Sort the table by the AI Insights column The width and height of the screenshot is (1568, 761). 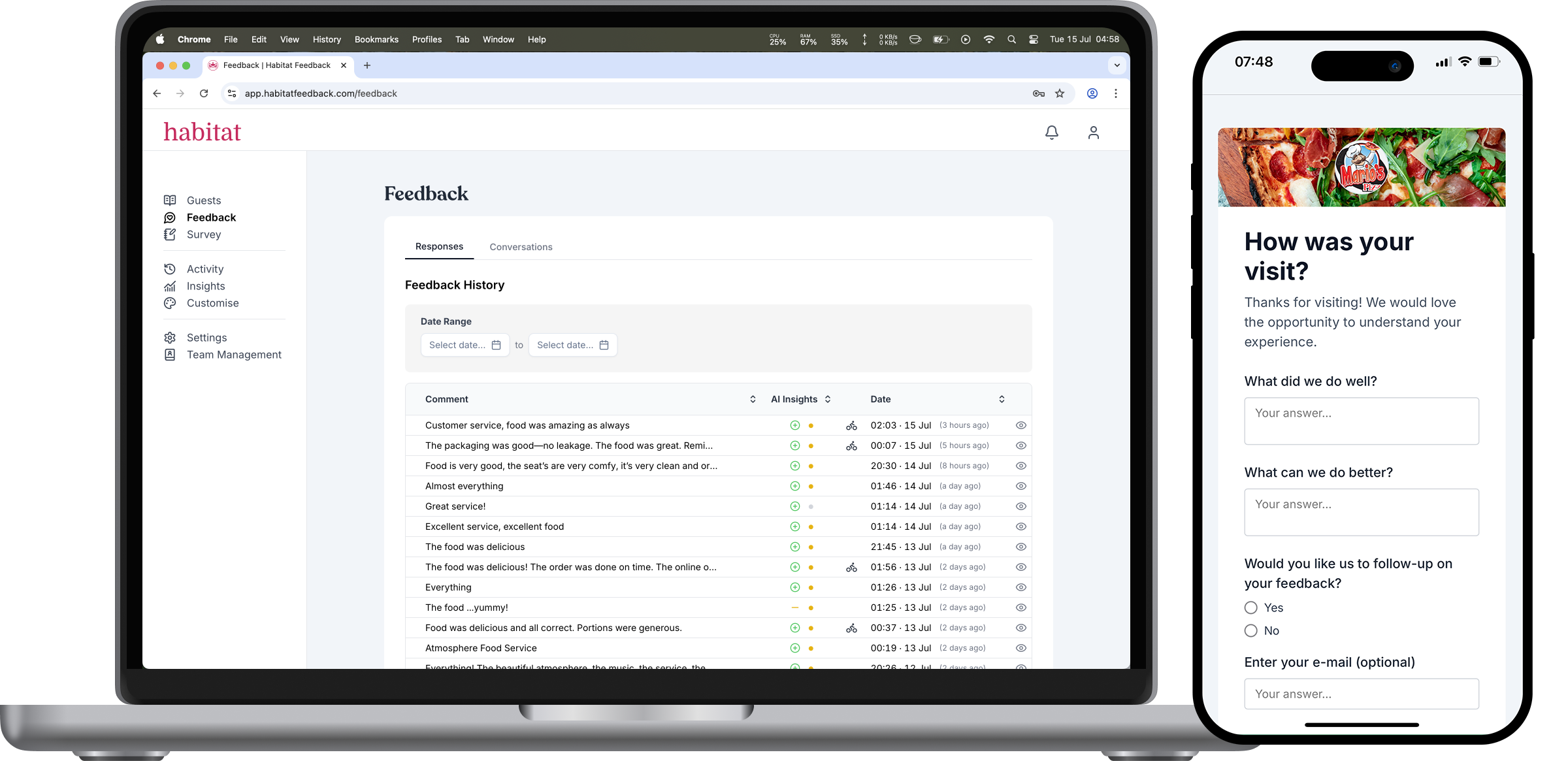click(827, 399)
